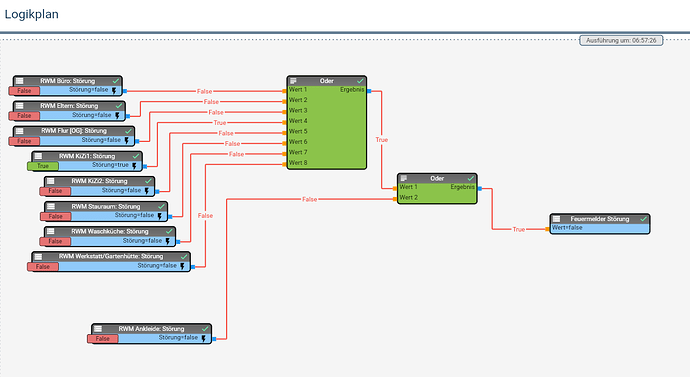The image size is (690, 377).
Task: Click the lightning bolt icon in RWM Flur [OG] node
Action: 126,141
